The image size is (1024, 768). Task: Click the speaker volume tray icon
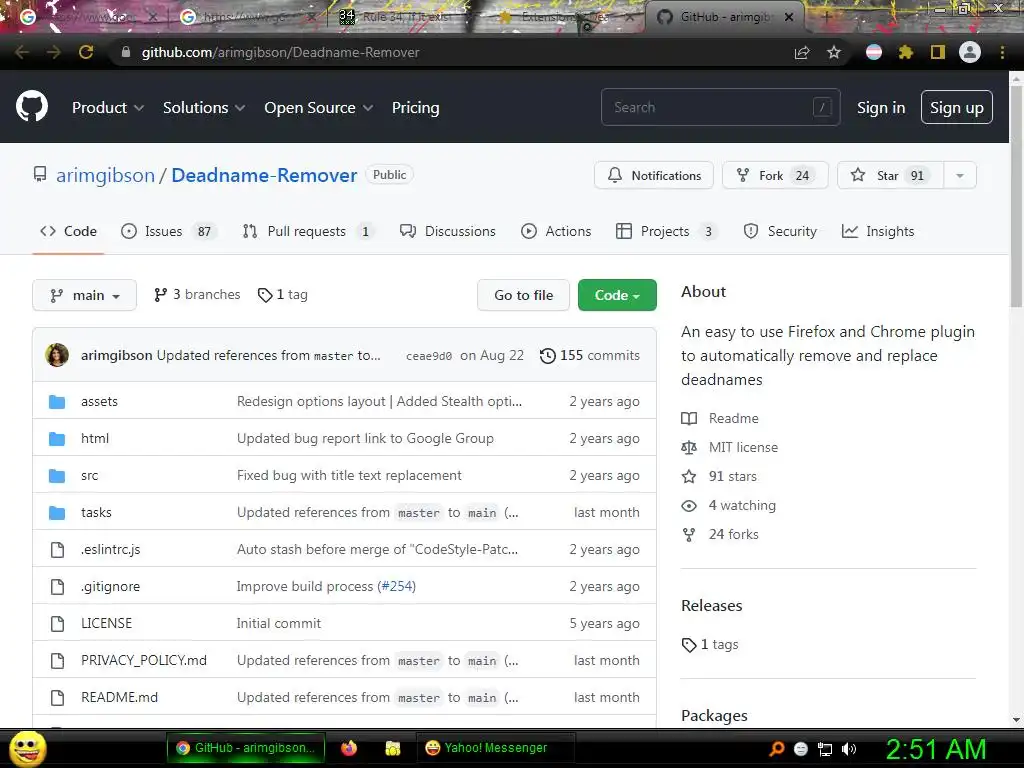849,749
